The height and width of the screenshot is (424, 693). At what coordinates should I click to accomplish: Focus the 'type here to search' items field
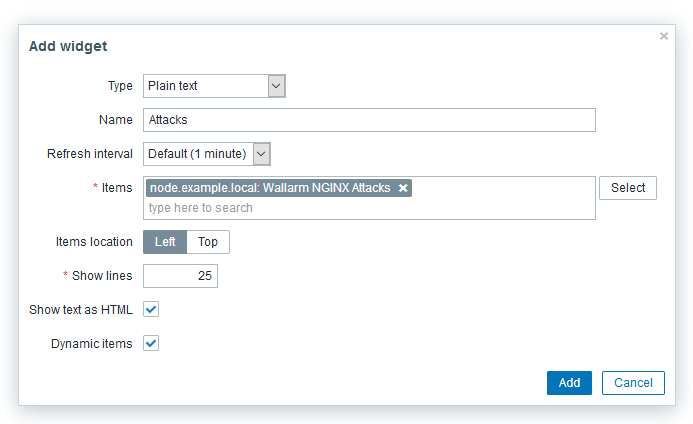[369, 208]
